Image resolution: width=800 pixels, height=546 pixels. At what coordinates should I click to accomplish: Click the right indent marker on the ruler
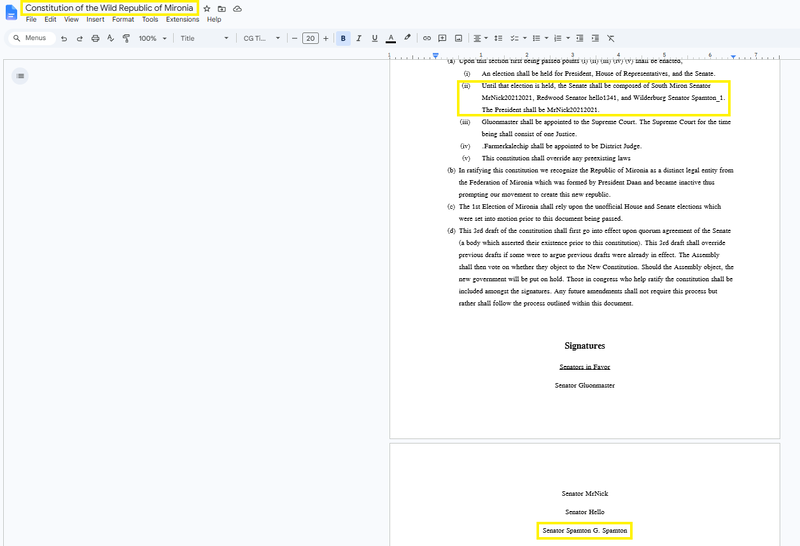[733, 57]
